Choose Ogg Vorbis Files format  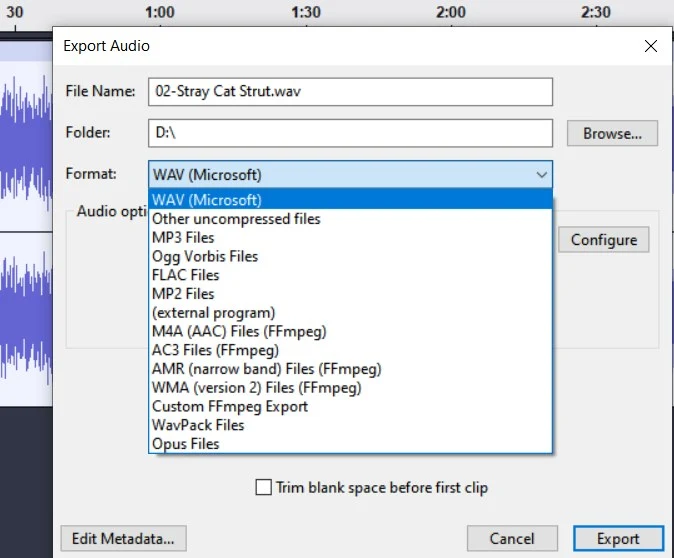350,256
